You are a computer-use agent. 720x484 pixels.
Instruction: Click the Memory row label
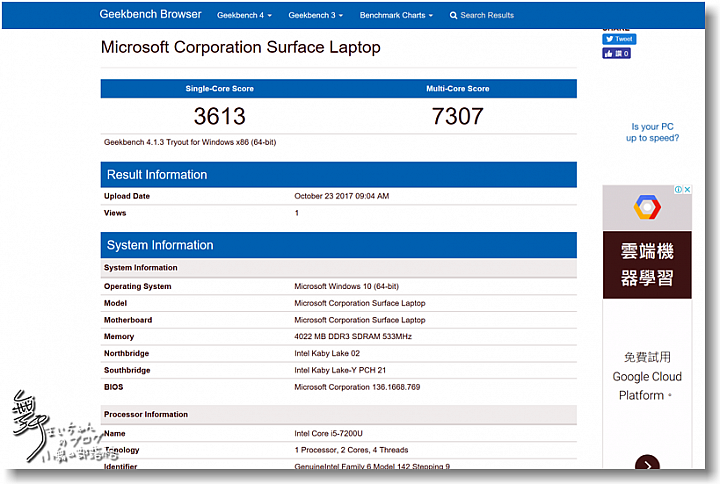click(x=118, y=337)
